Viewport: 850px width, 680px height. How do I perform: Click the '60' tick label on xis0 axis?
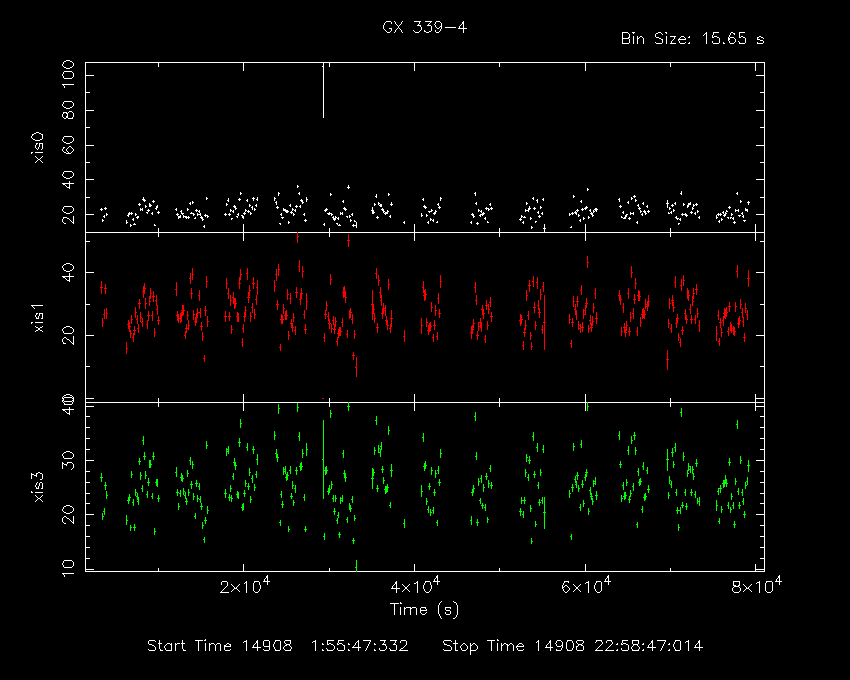68,145
